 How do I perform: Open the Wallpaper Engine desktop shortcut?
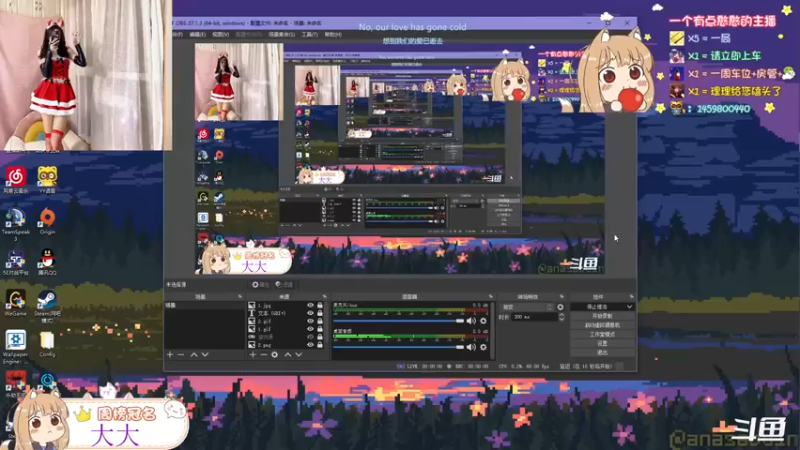16,346
